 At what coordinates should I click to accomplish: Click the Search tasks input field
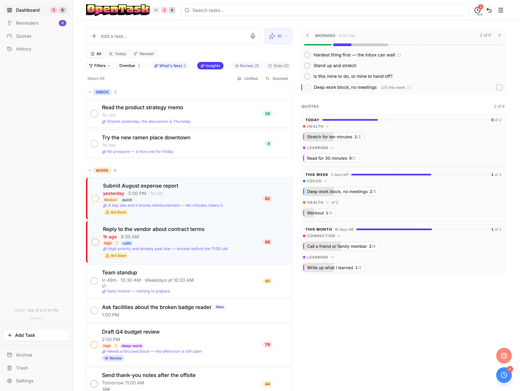point(325,10)
